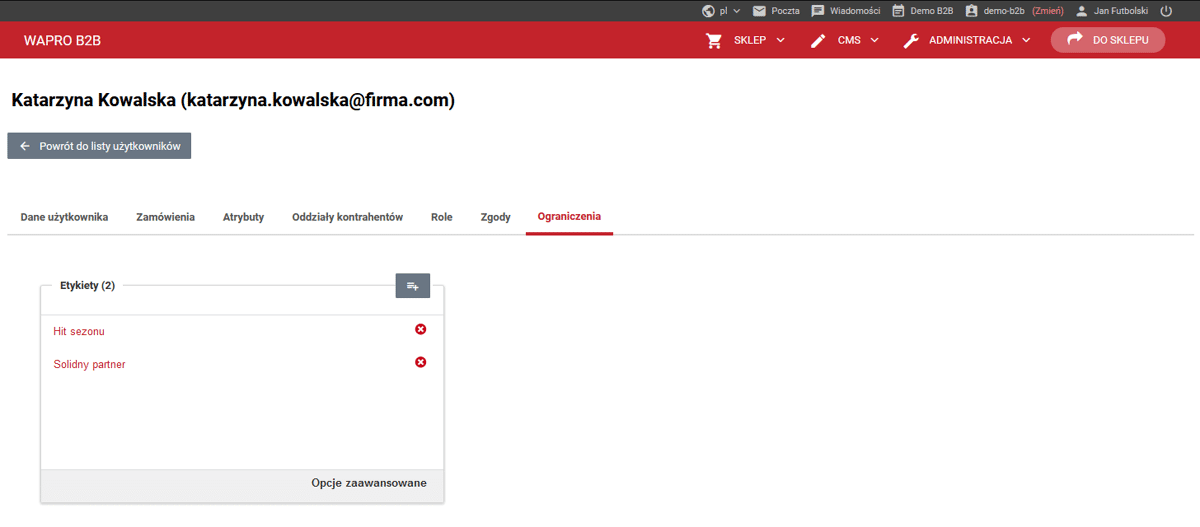1200x527 pixels.
Task: Click the Demo B2B label
Action: 931,11
